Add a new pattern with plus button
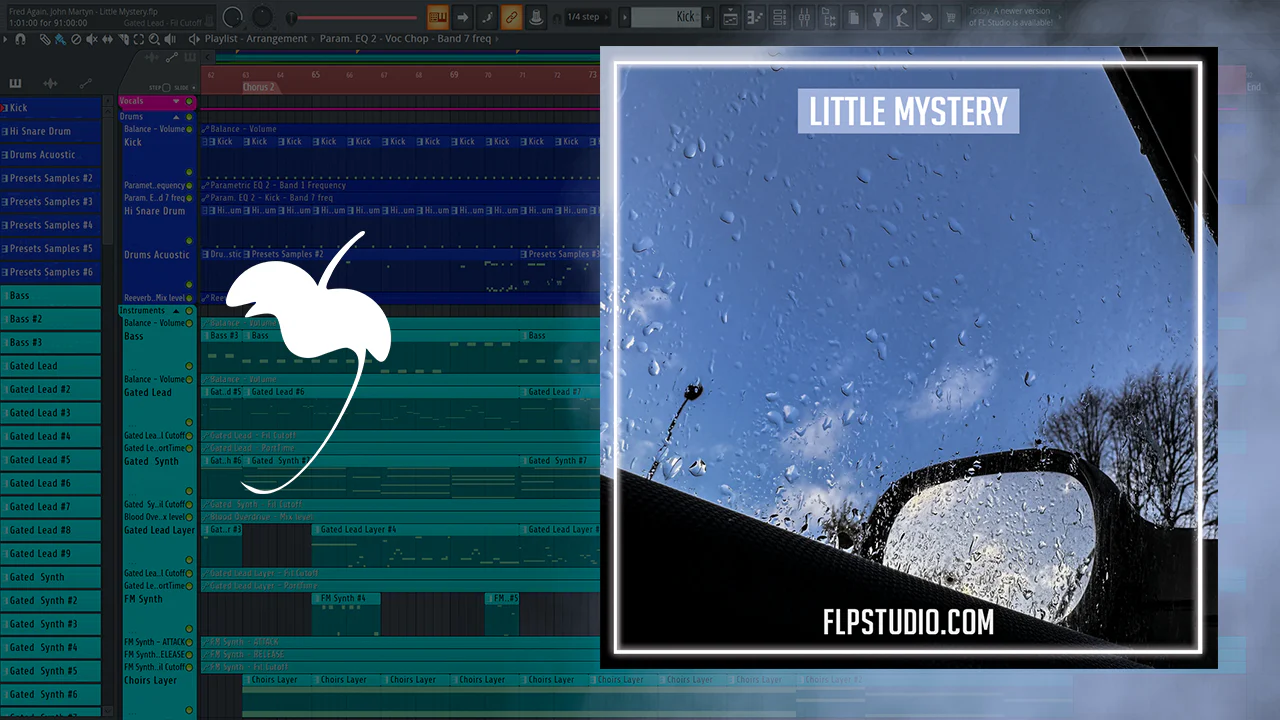1280x720 pixels. [709, 17]
